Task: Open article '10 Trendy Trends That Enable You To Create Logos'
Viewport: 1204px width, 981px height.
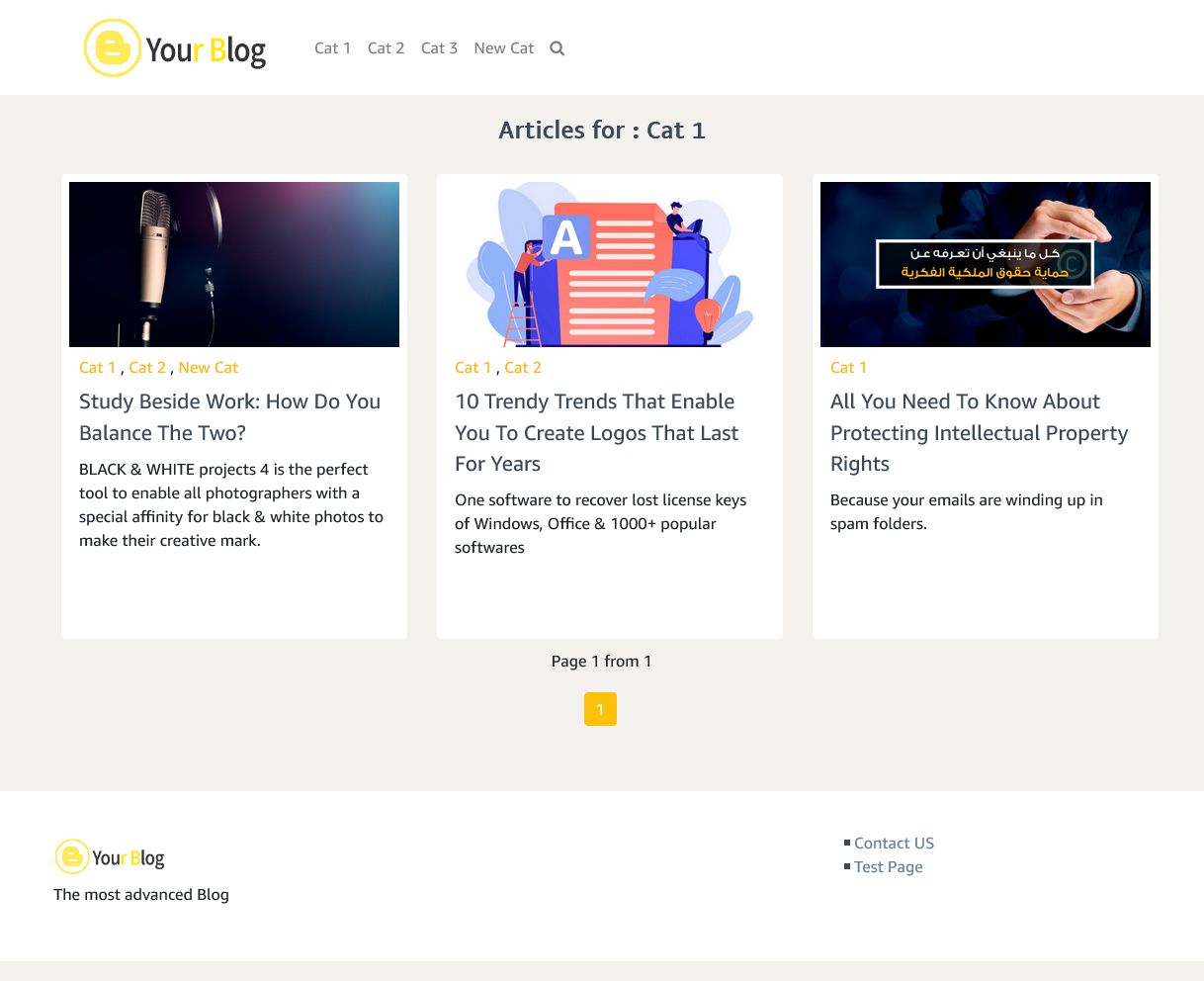Action: click(597, 432)
